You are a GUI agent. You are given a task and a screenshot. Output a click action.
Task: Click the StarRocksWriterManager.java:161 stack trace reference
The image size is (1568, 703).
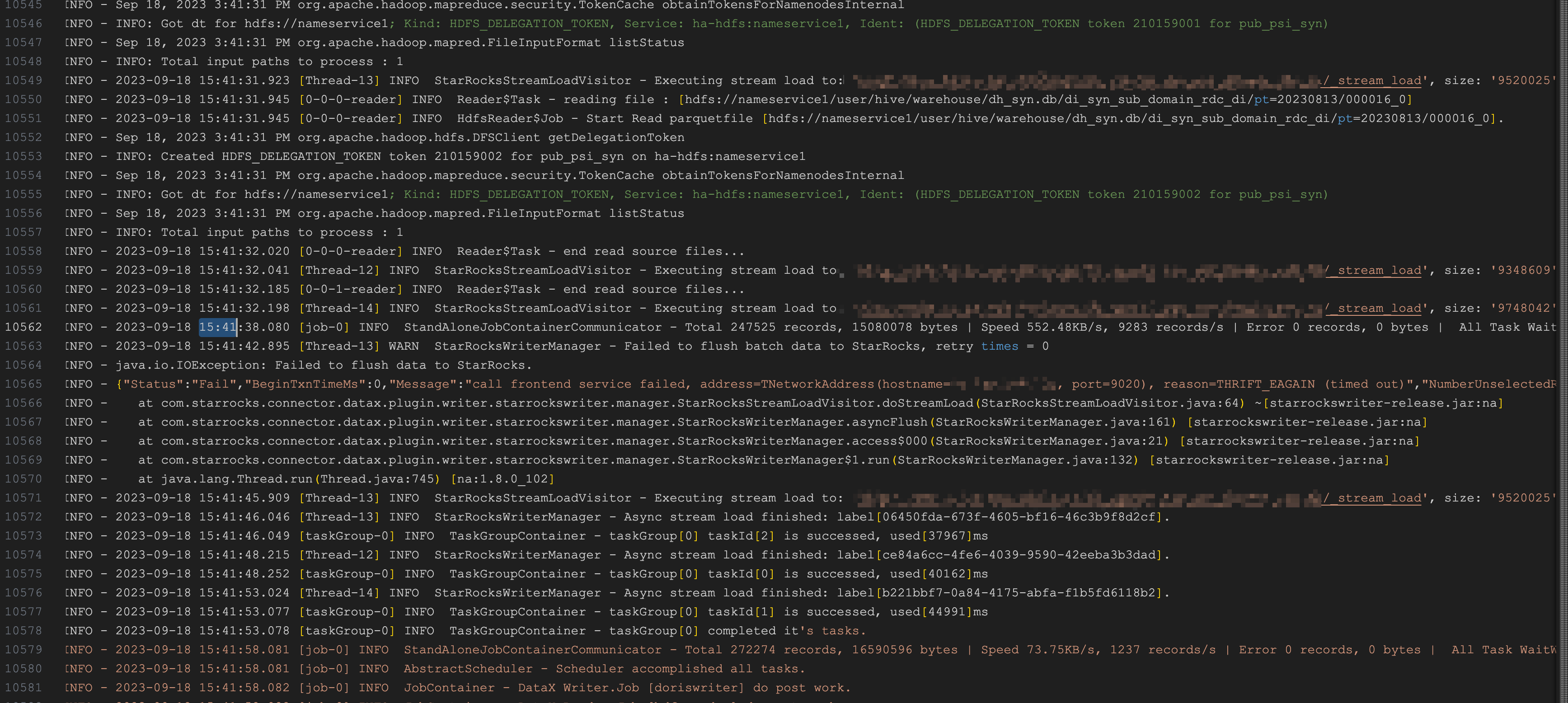(x=1052, y=422)
